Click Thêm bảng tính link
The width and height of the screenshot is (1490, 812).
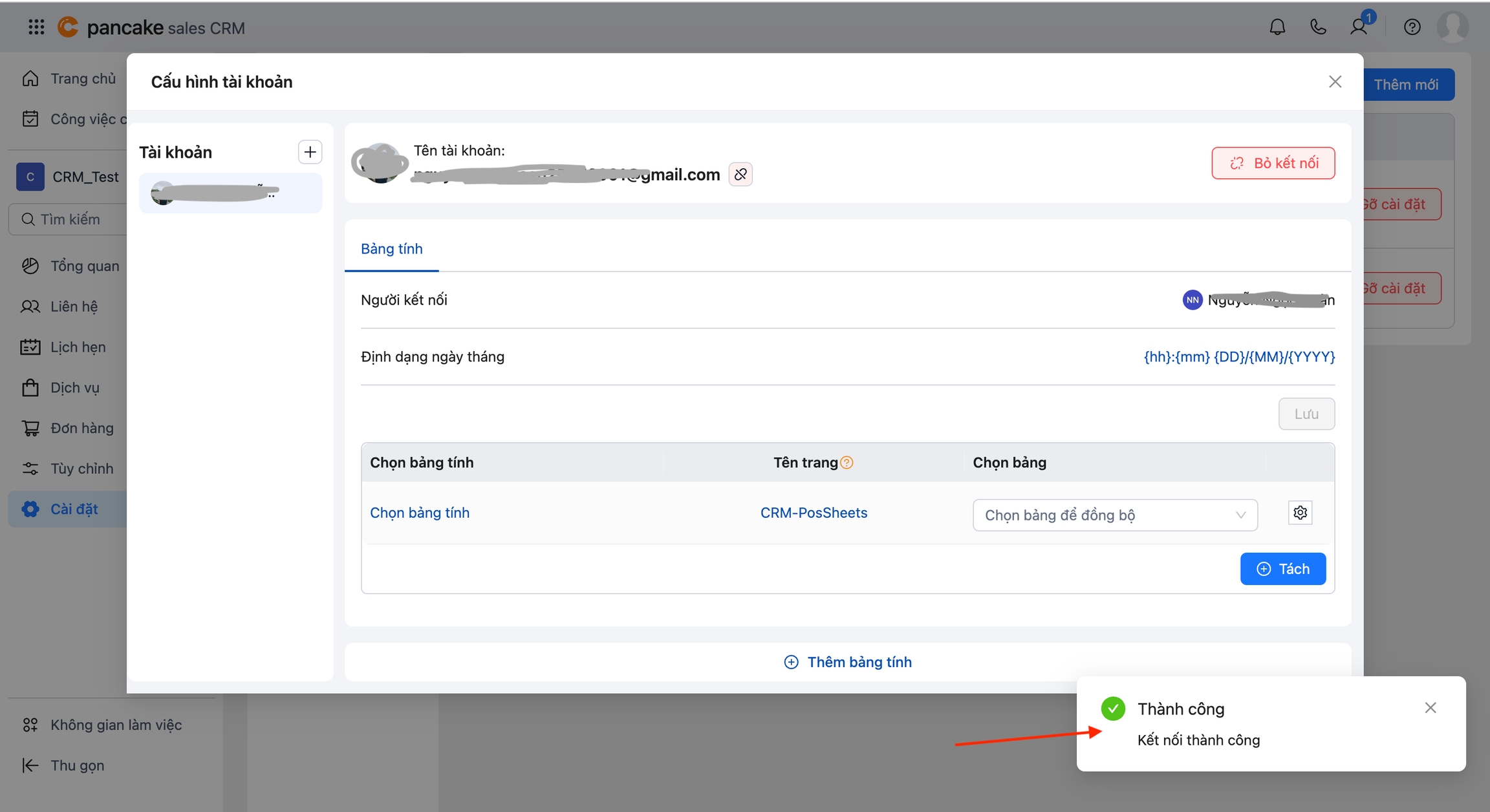tap(847, 662)
